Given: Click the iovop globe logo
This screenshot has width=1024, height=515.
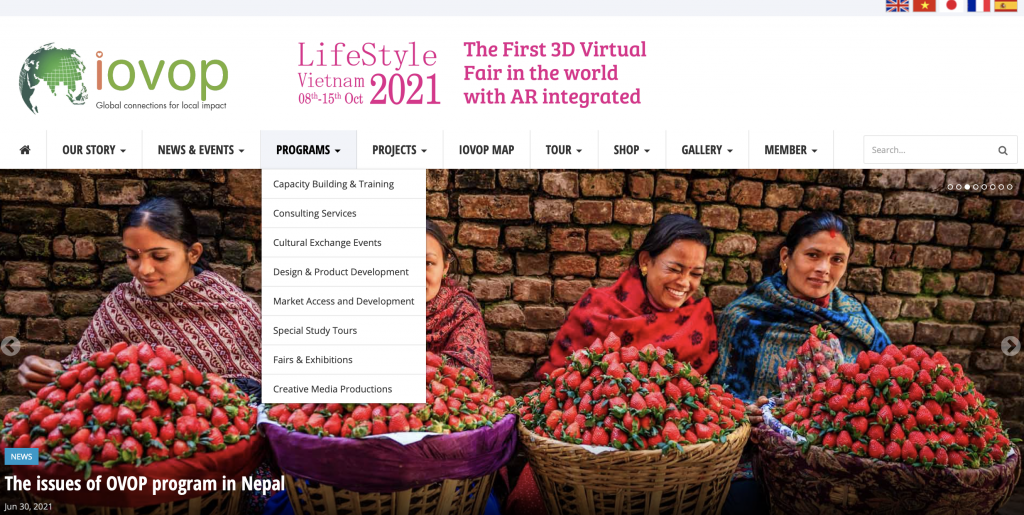Looking at the screenshot, I should [123, 78].
